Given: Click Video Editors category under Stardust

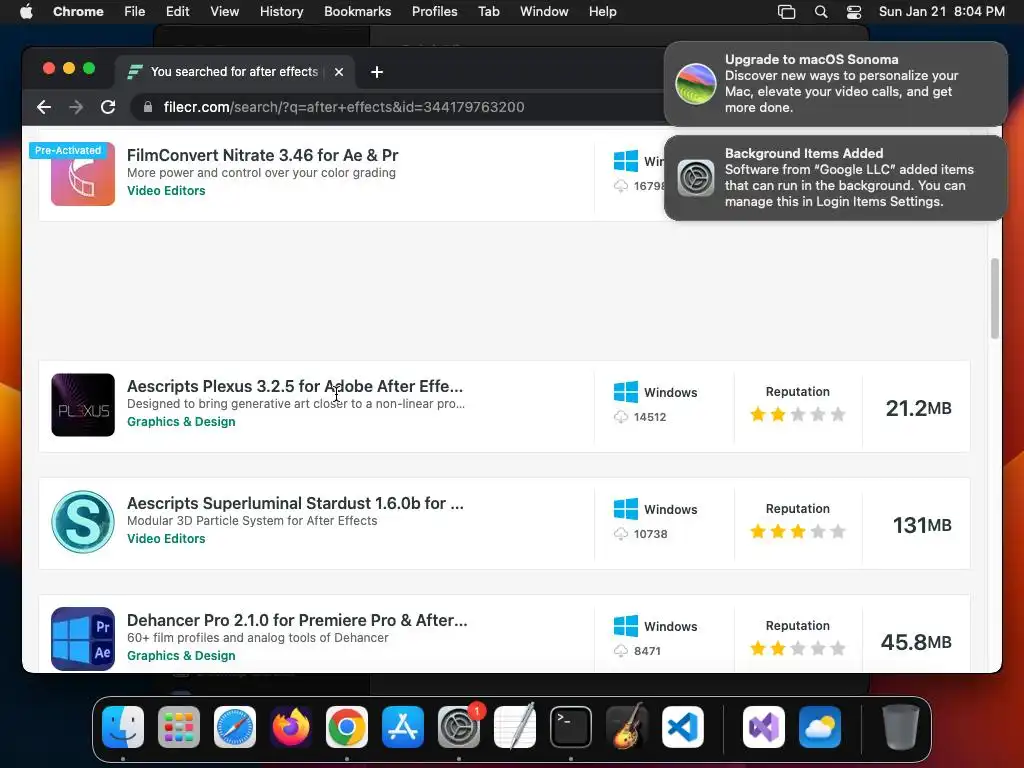Looking at the screenshot, I should click(166, 538).
